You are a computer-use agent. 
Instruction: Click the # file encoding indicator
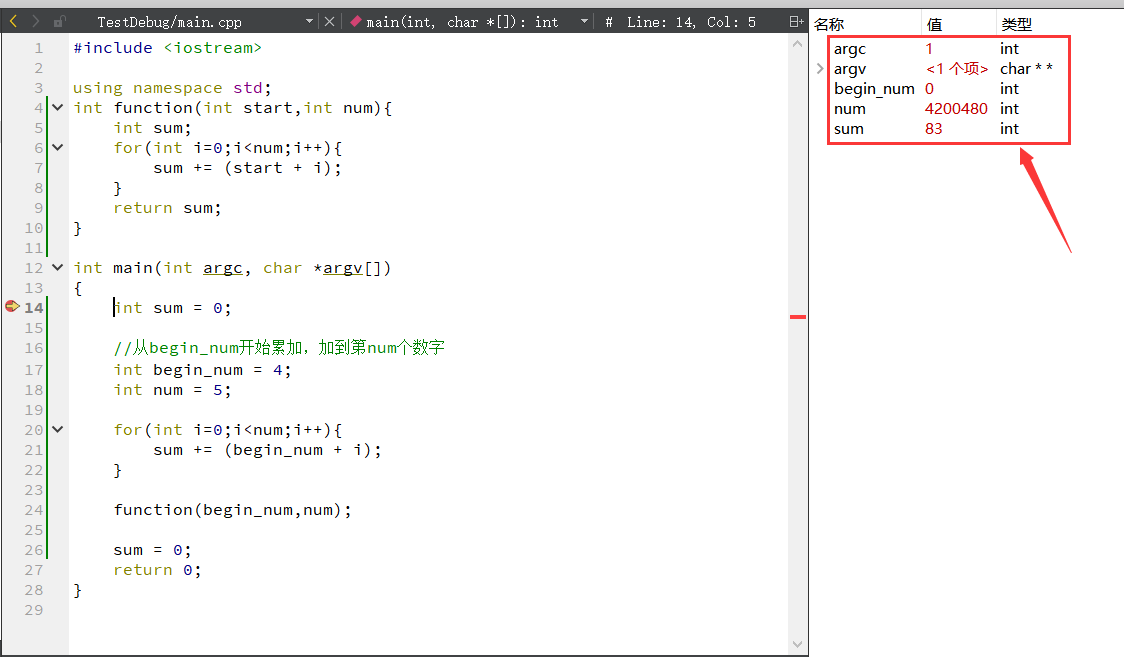point(609,22)
